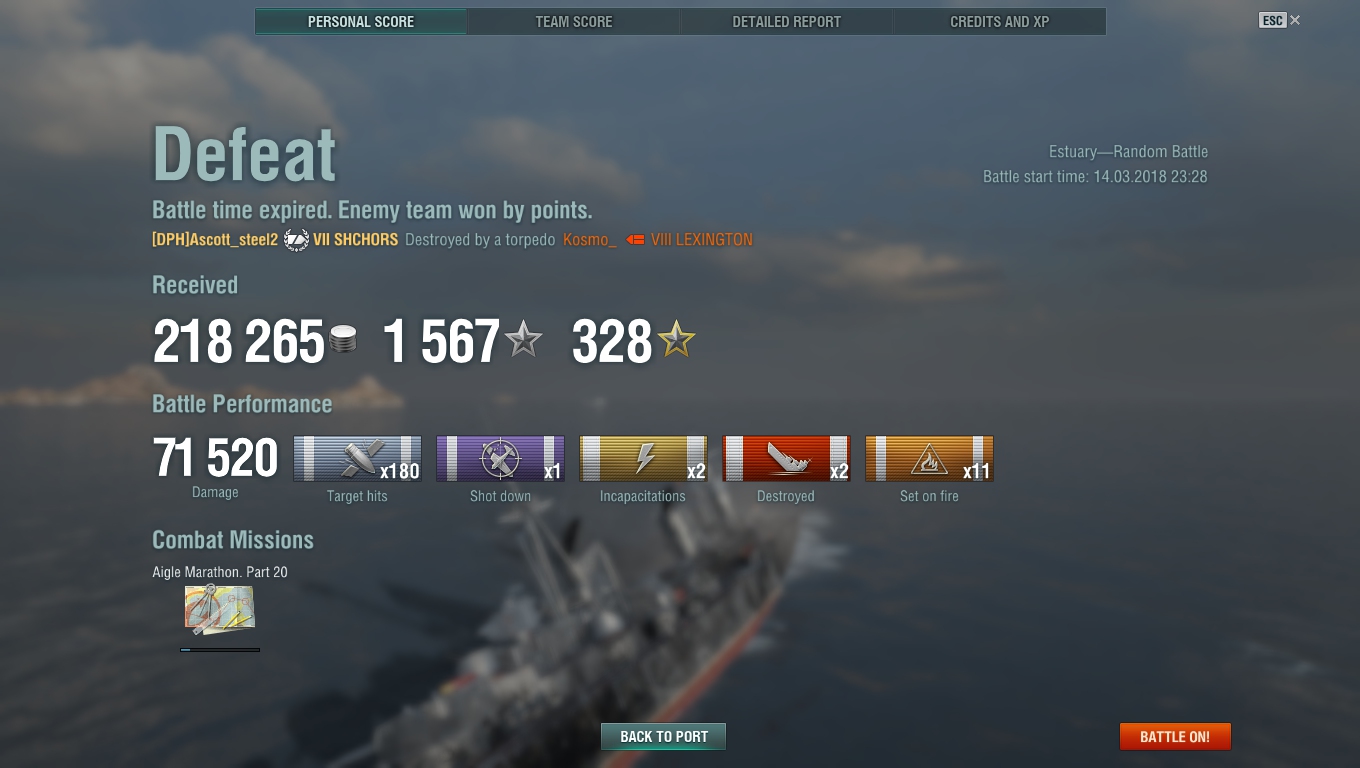Select the Personal Score tab

[x=361, y=21]
